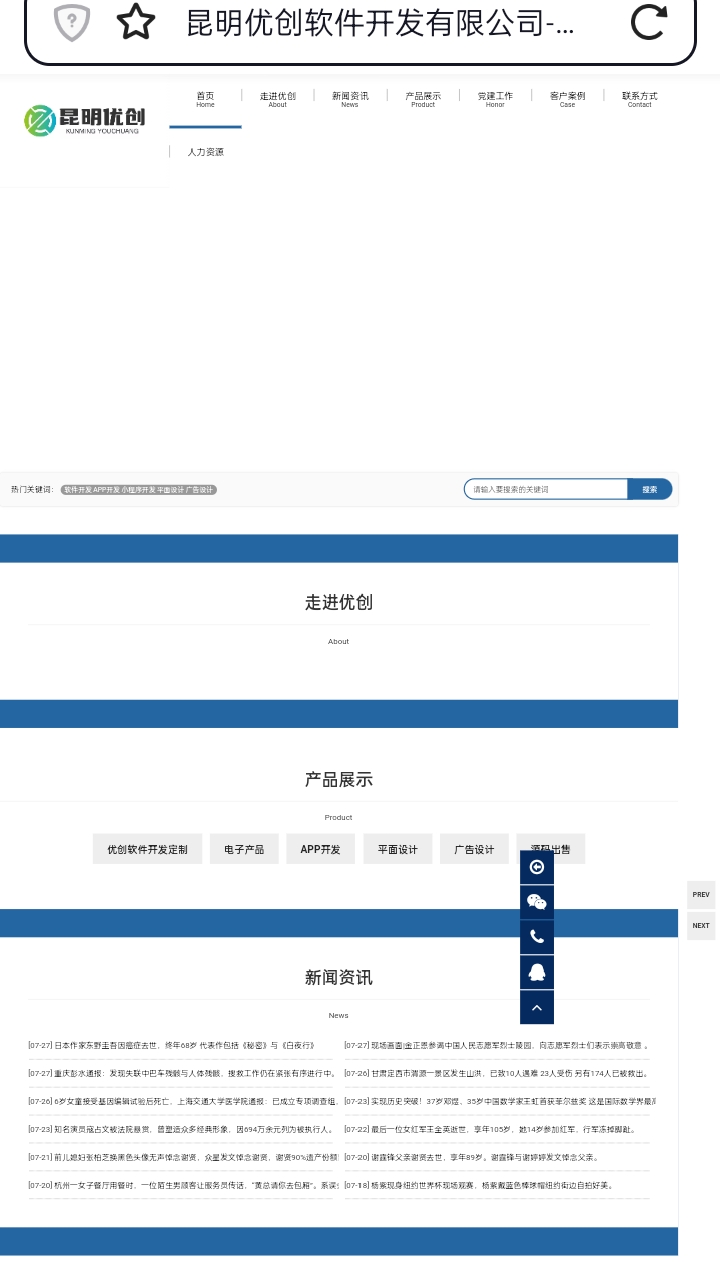Screen dimensions: 720x1262
Task: Open news about 前儿媳妇张柏芝
Action: coord(182,1157)
